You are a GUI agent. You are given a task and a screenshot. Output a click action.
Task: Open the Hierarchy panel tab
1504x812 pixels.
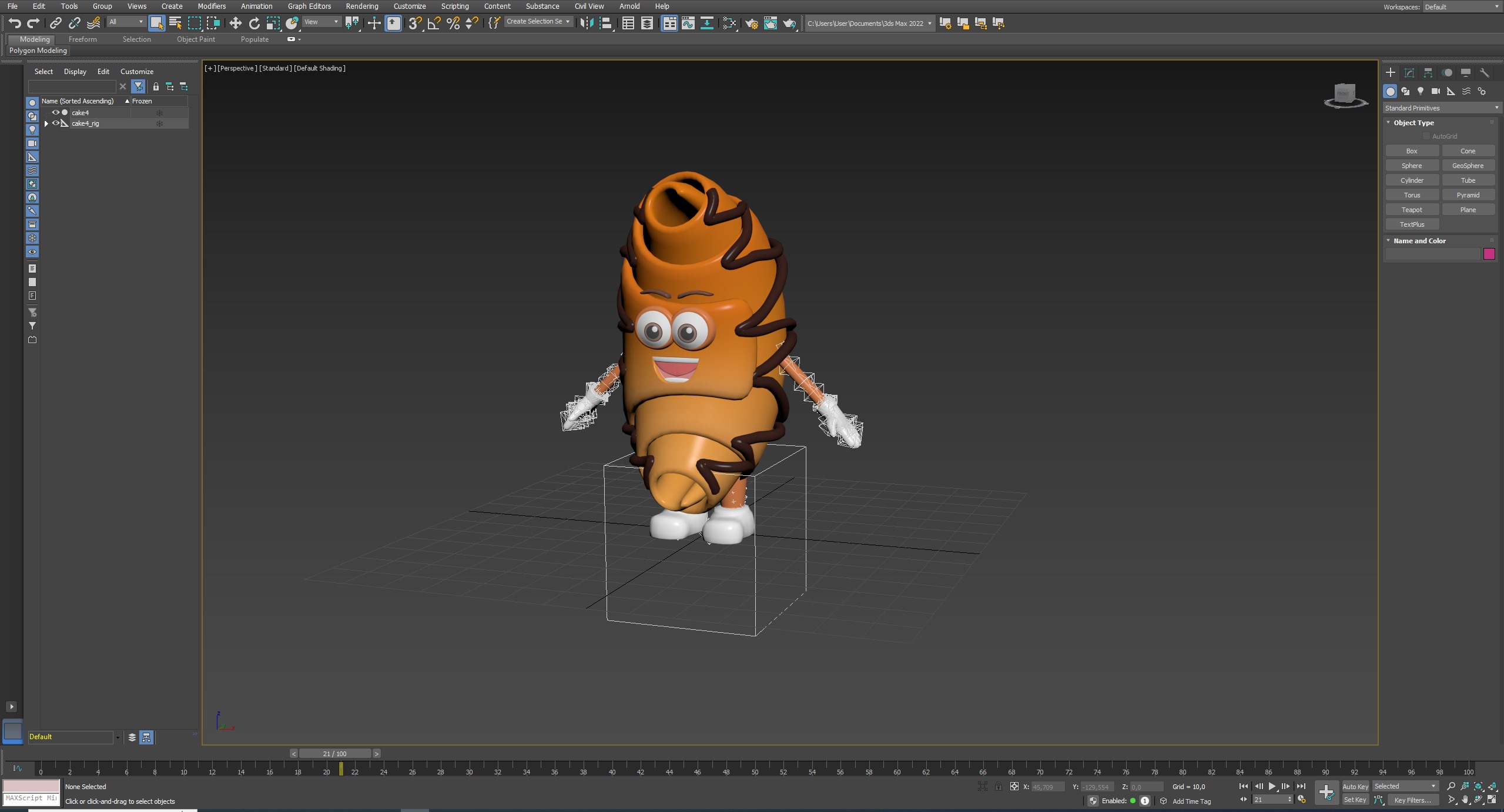coord(1428,72)
